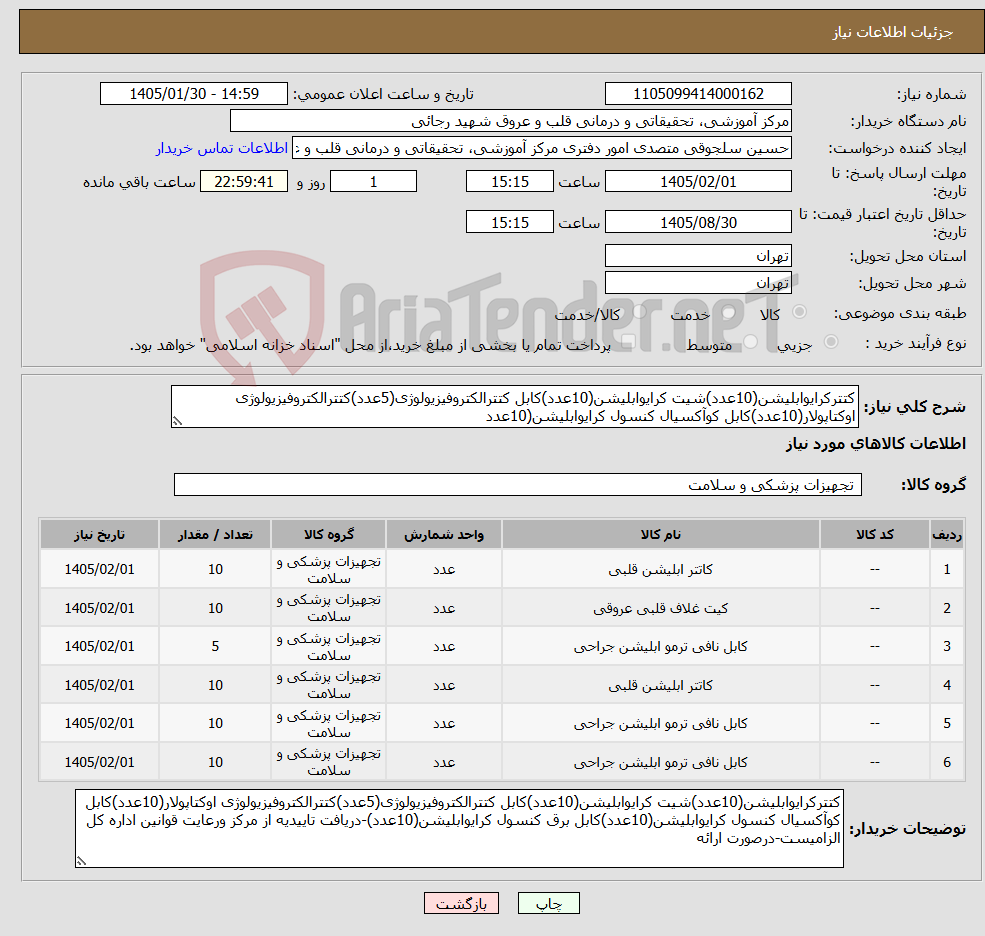Click row 1 item کاتتر ابلیشن قلبی

point(660,569)
